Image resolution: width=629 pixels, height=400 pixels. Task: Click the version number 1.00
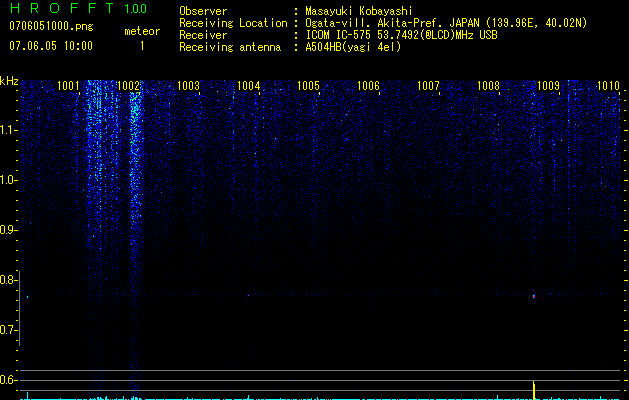click(135, 9)
